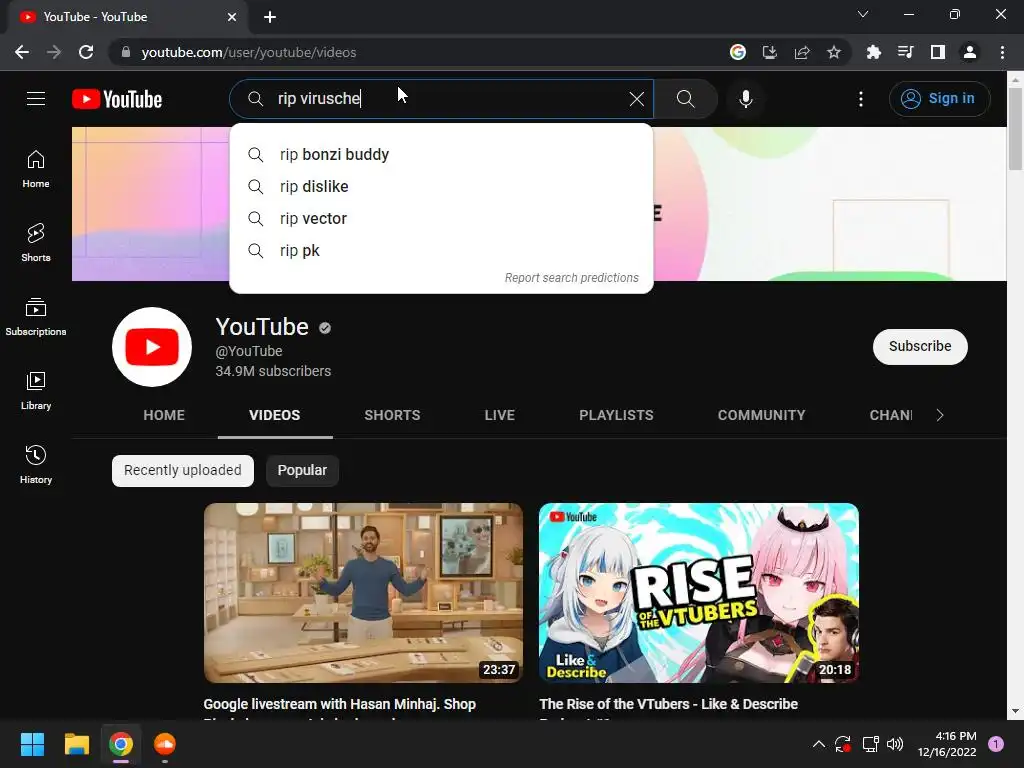Clear the search query with the X
This screenshot has width=1024, height=768.
tap(636, 99)
